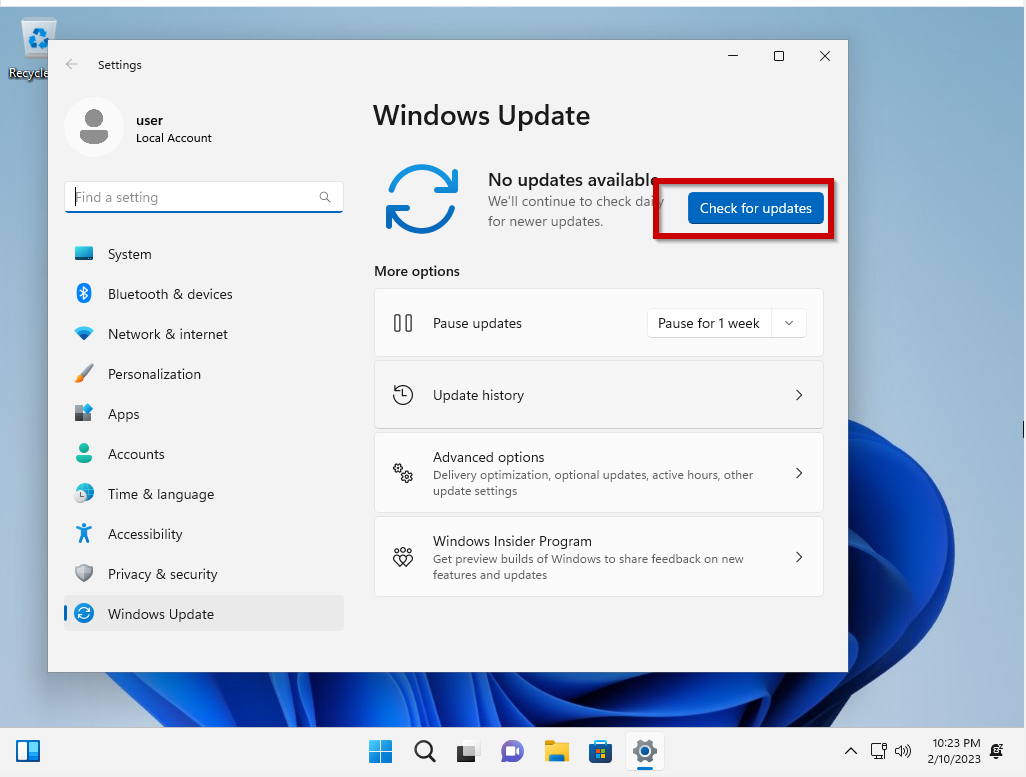Expand the Windows Insider Program chevron

[x=798, y=557]
